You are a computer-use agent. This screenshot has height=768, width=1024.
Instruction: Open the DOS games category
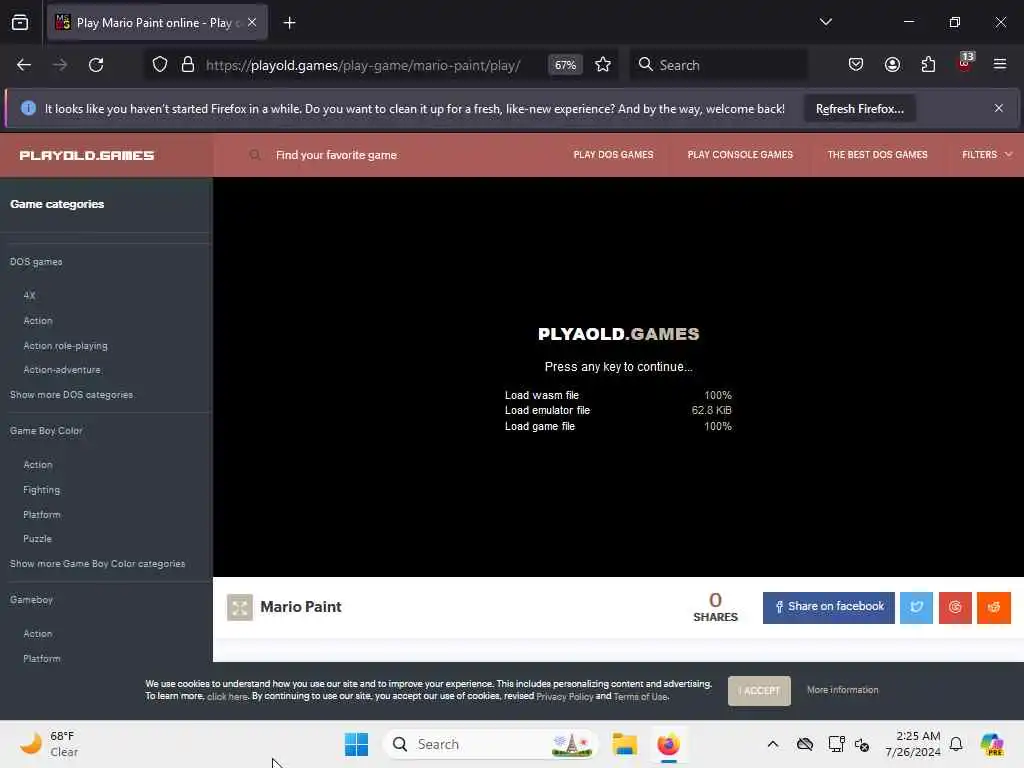pos(36,262)
